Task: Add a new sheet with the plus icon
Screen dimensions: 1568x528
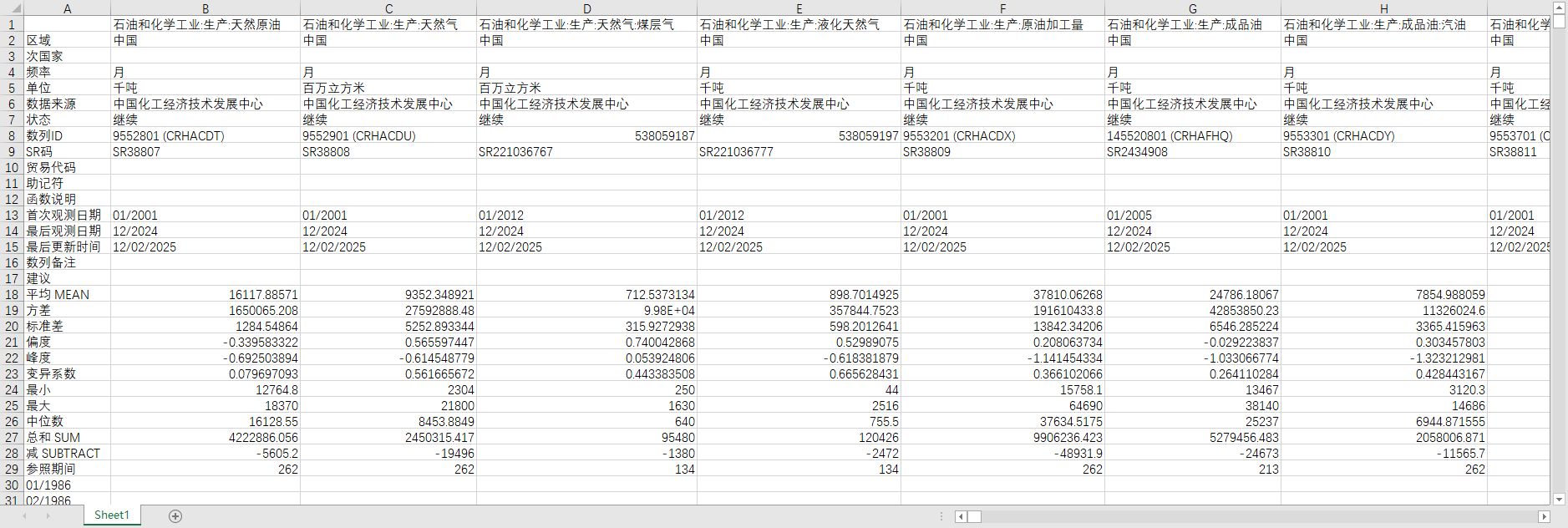Action: [175, 516]
